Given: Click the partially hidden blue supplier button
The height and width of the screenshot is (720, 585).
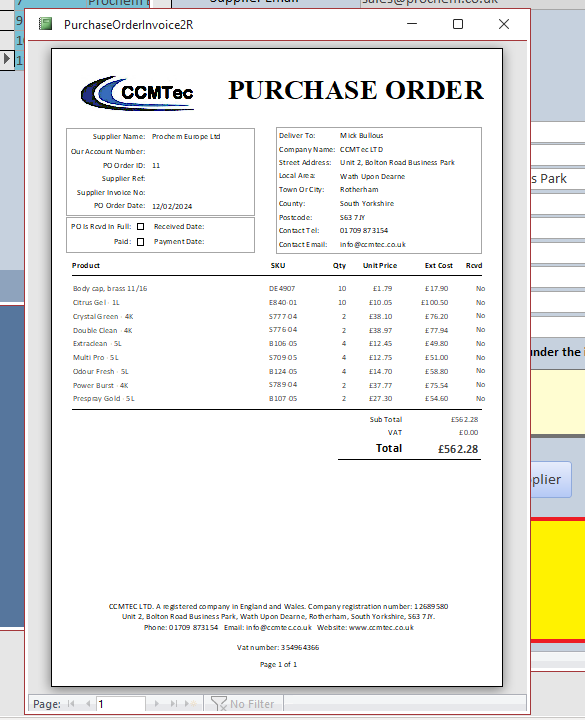Looking at the screenshot, I should pyautogui.click(x=551, y=479).
